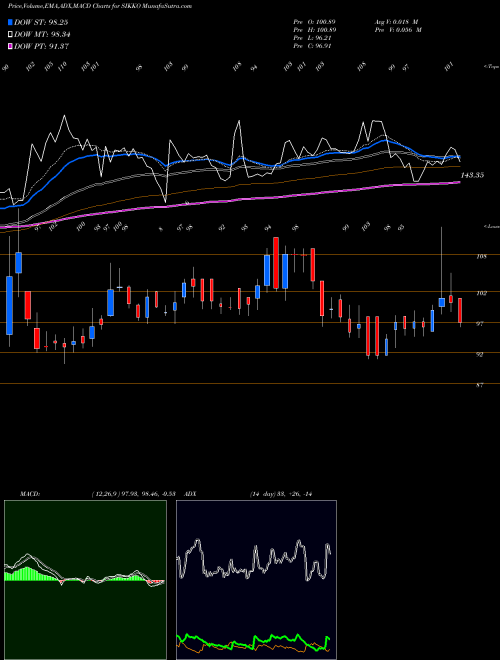Click the tallest red candlestick near 108 level
This screenshot has width=500, height=660.
[276, 263]
